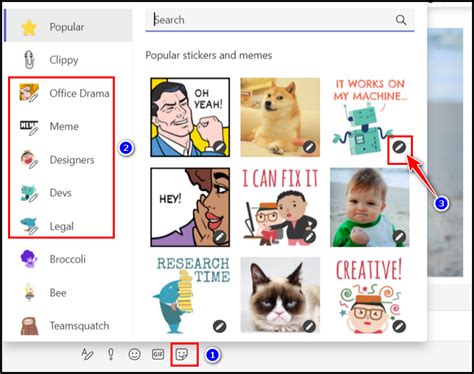Image resolution: width=474 pixels, height=374 pixels.
Task: Open the Legal sticker category
Action: click(68, 226)
